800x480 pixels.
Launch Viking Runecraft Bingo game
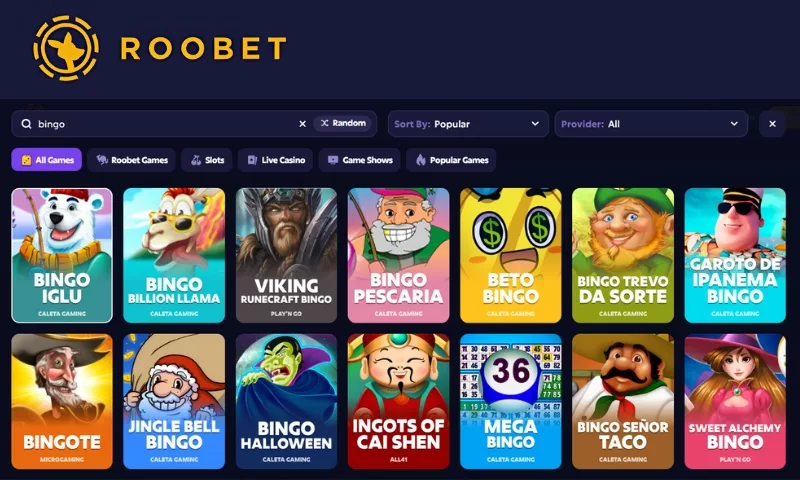[x=286, y=256]
